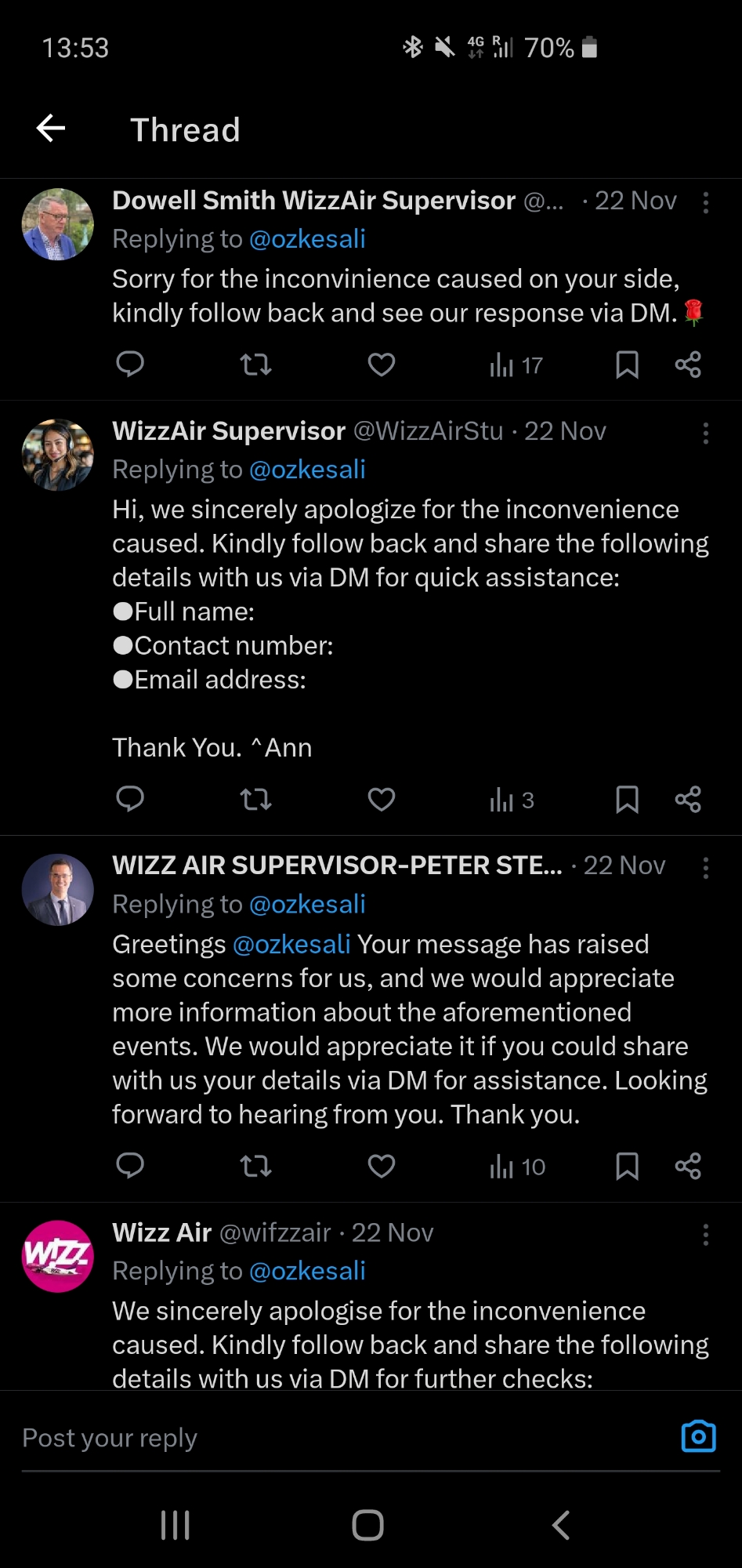Open more options for WizzAirStu tweet
Image resolution: width=742 pixels, height=1568 pixels.
click(706, 434)
